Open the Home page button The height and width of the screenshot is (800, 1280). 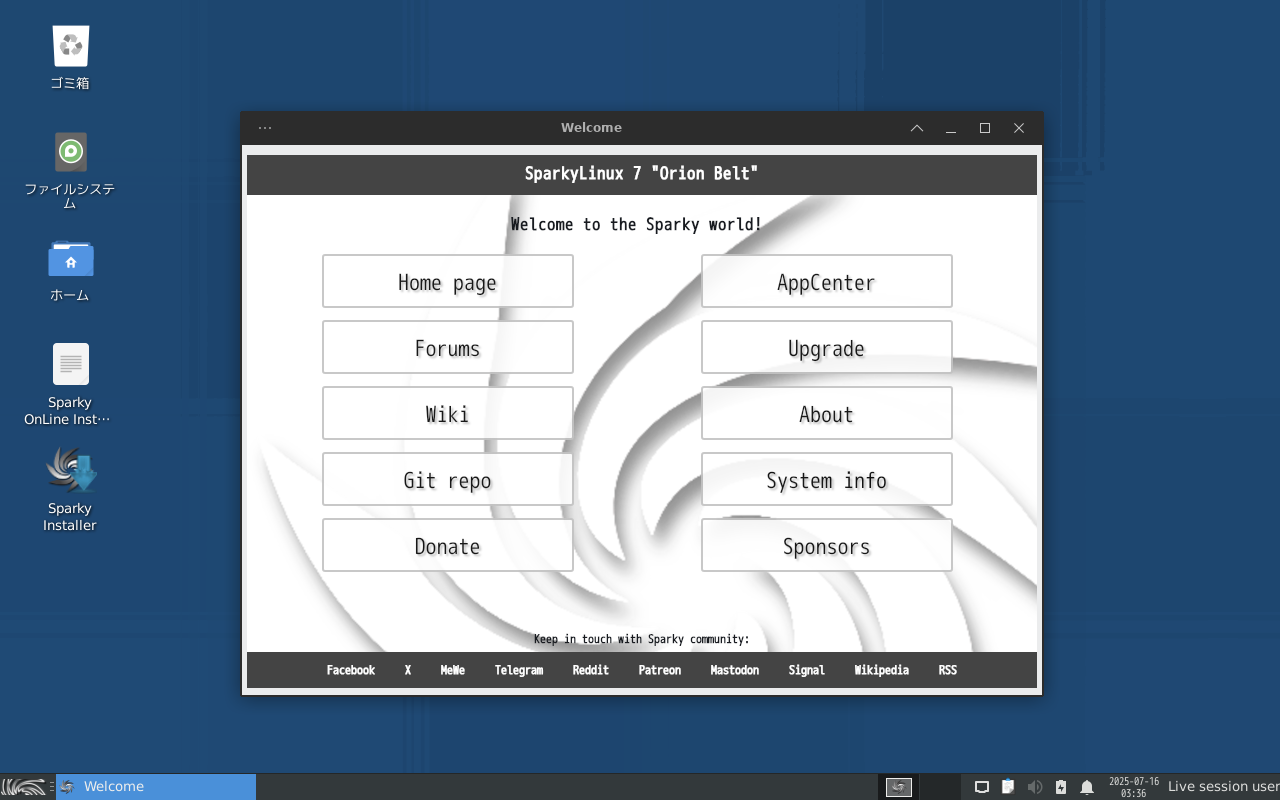[448, 281]
